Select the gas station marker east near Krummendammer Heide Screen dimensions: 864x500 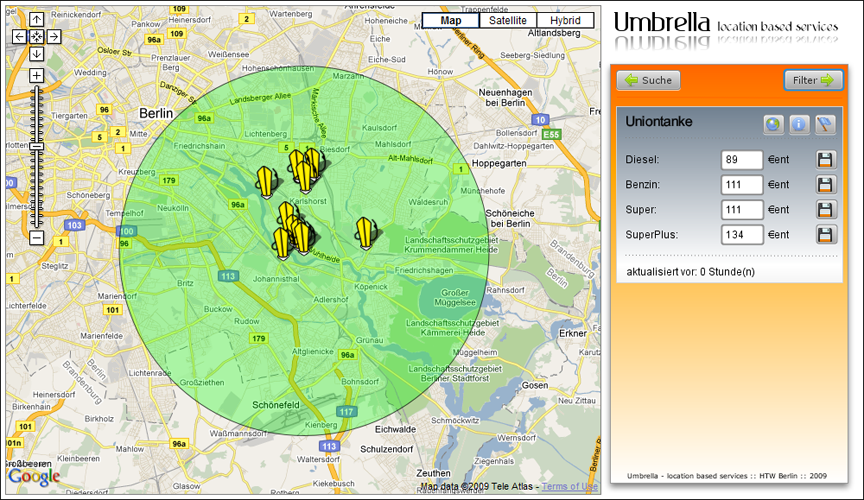(365, 233)
